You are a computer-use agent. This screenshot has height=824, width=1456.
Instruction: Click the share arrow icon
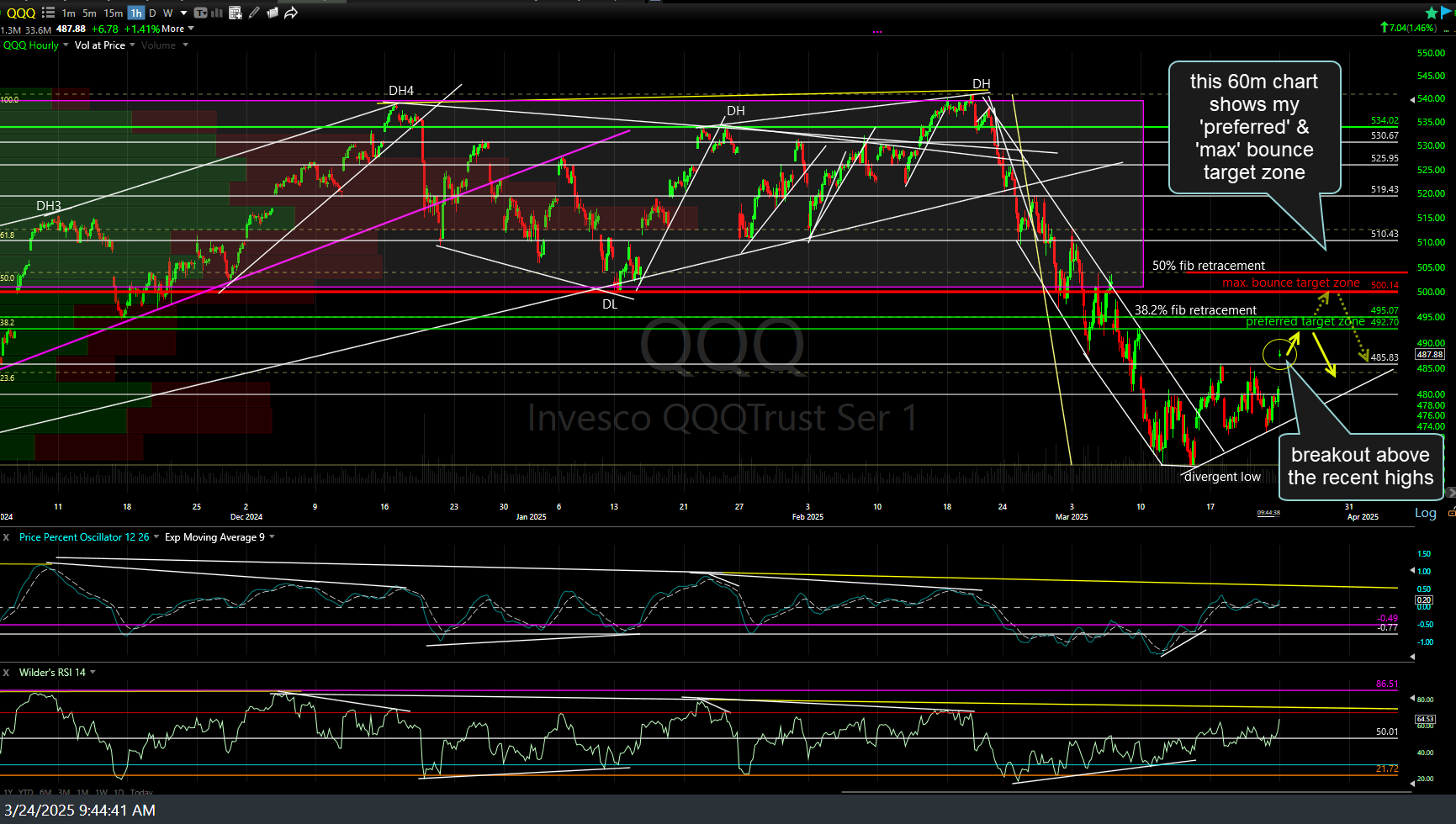pyautogui.click(x=291, y=13)
